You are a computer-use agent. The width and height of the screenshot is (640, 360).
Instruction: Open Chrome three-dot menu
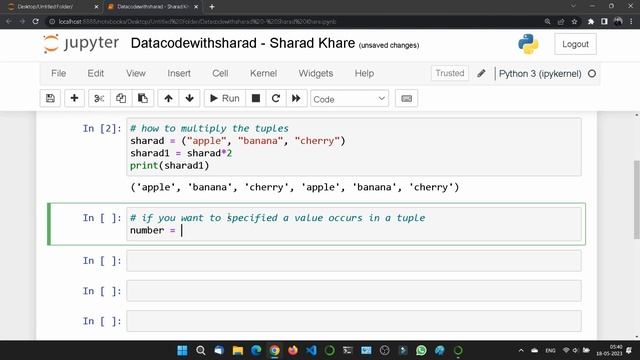click(631, 21)
